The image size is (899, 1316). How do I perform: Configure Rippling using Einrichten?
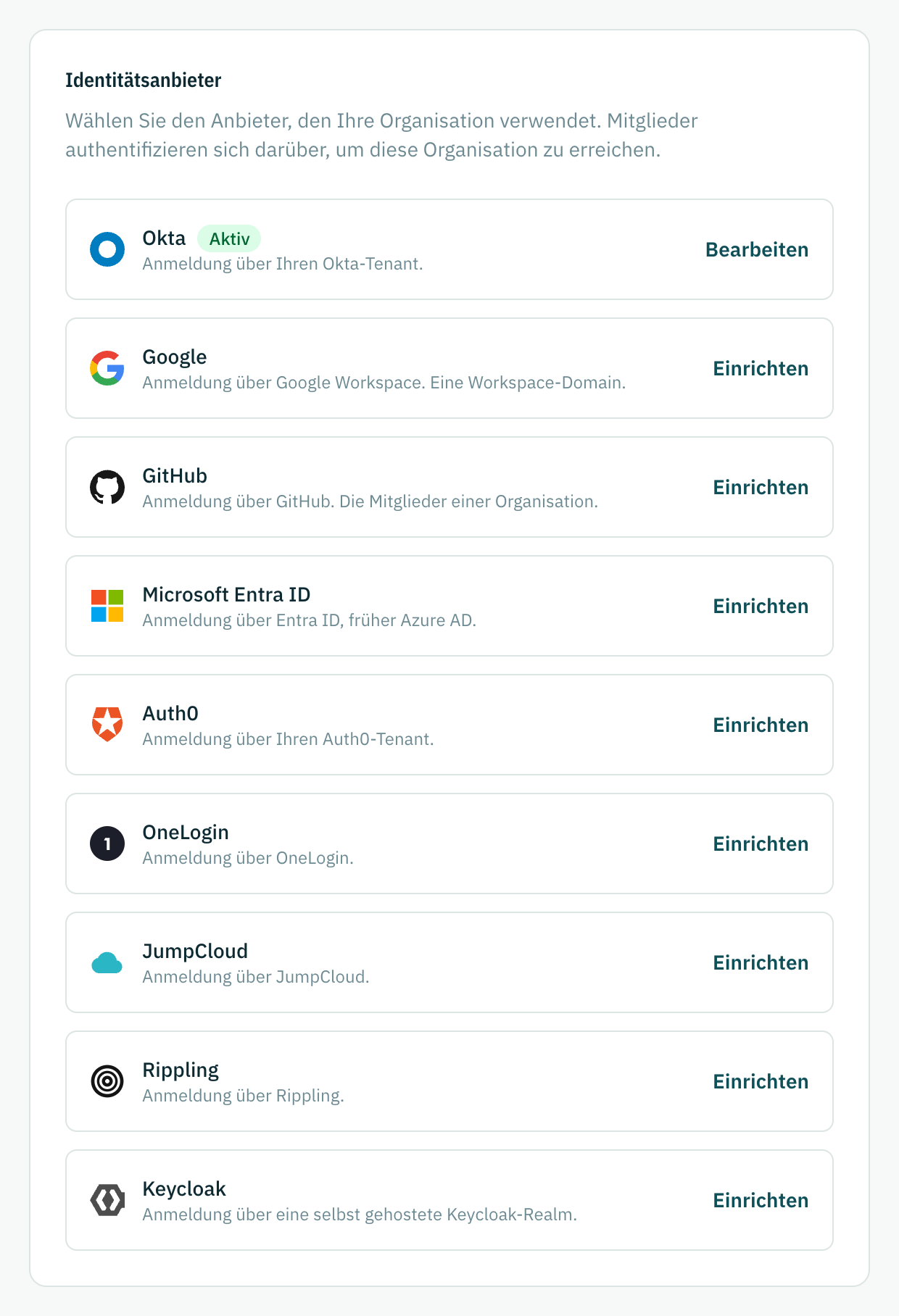click(x=761, y=1081)
